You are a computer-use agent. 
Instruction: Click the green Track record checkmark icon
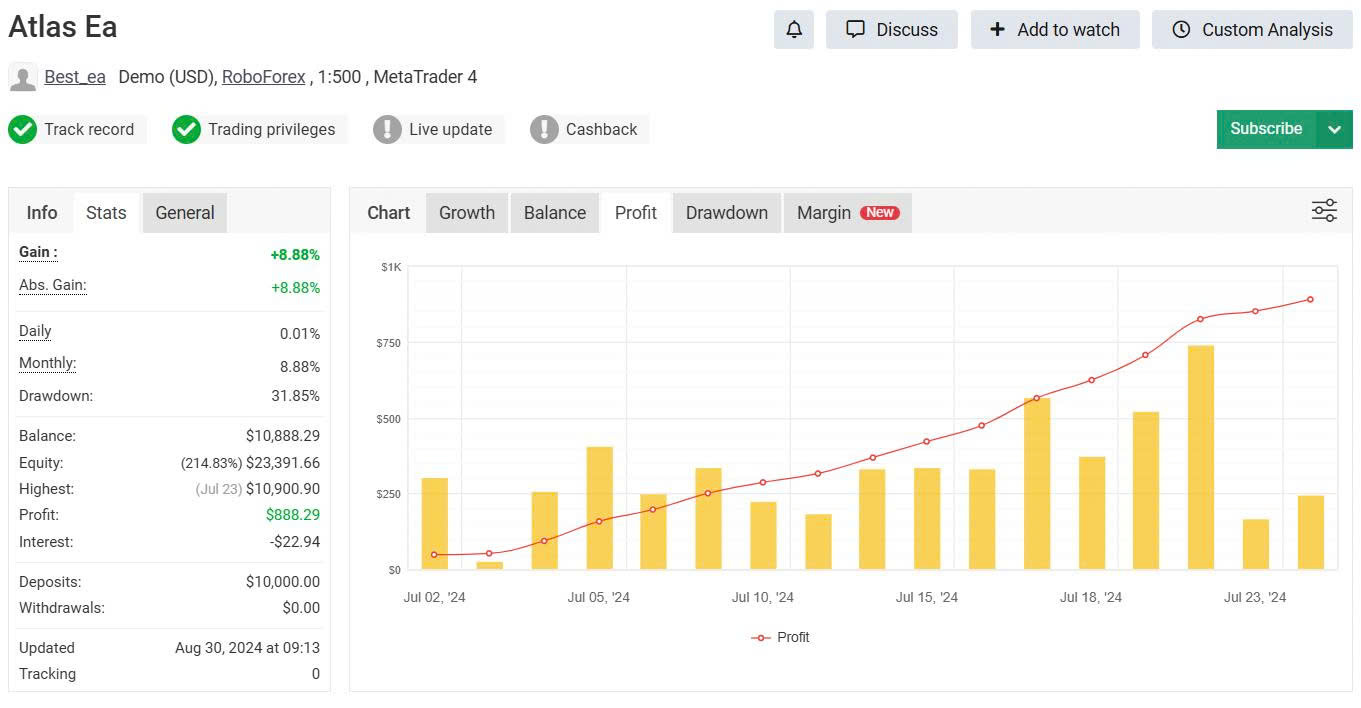pos(22,129)
